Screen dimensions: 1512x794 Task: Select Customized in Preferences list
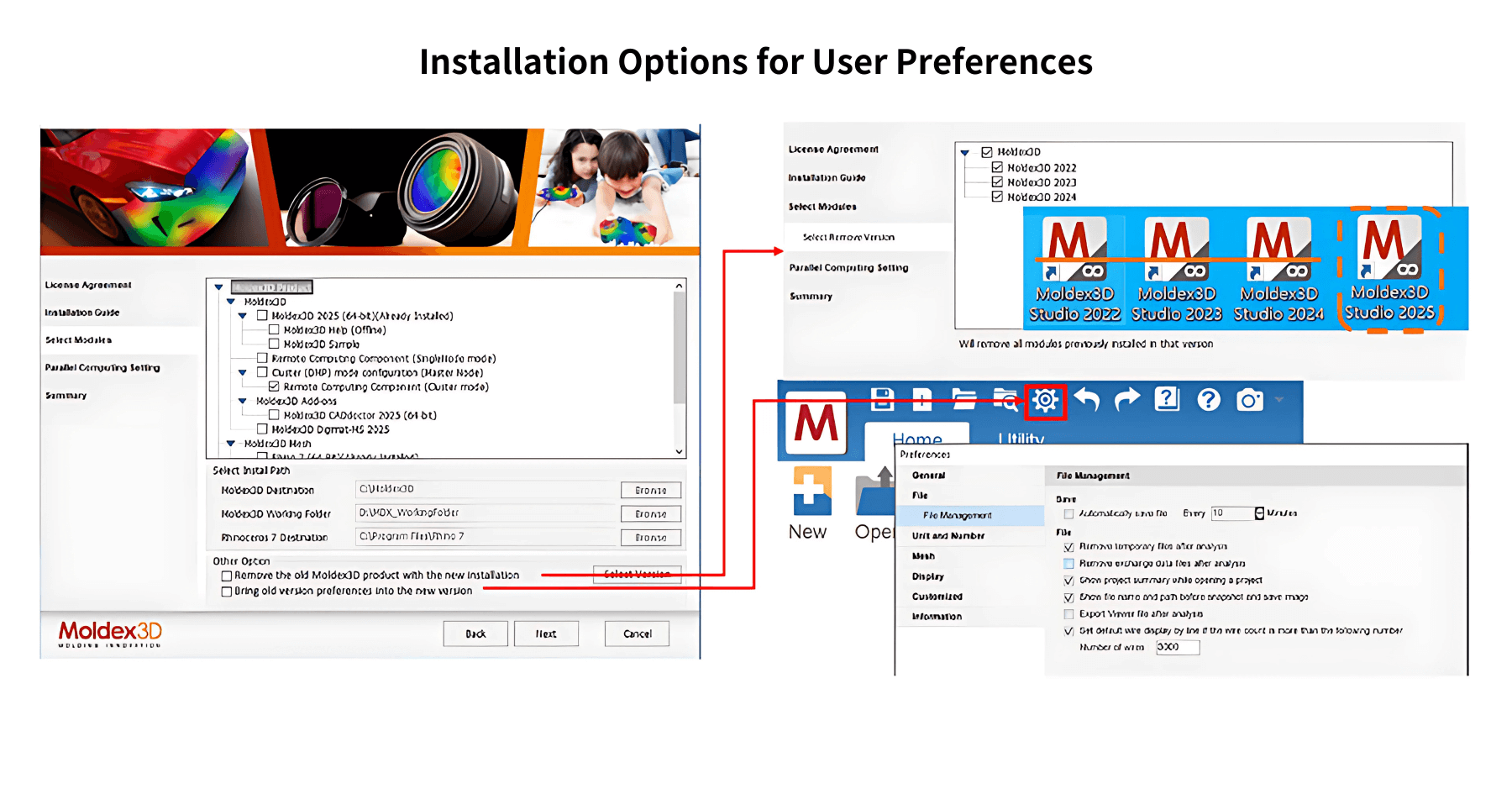937,597
